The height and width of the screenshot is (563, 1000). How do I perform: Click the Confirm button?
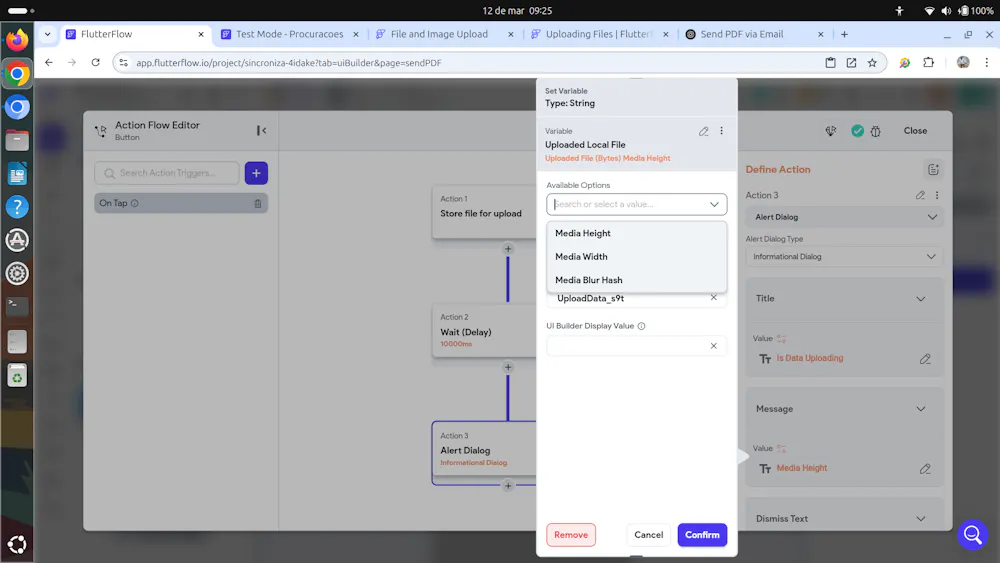tap(702, 535)
